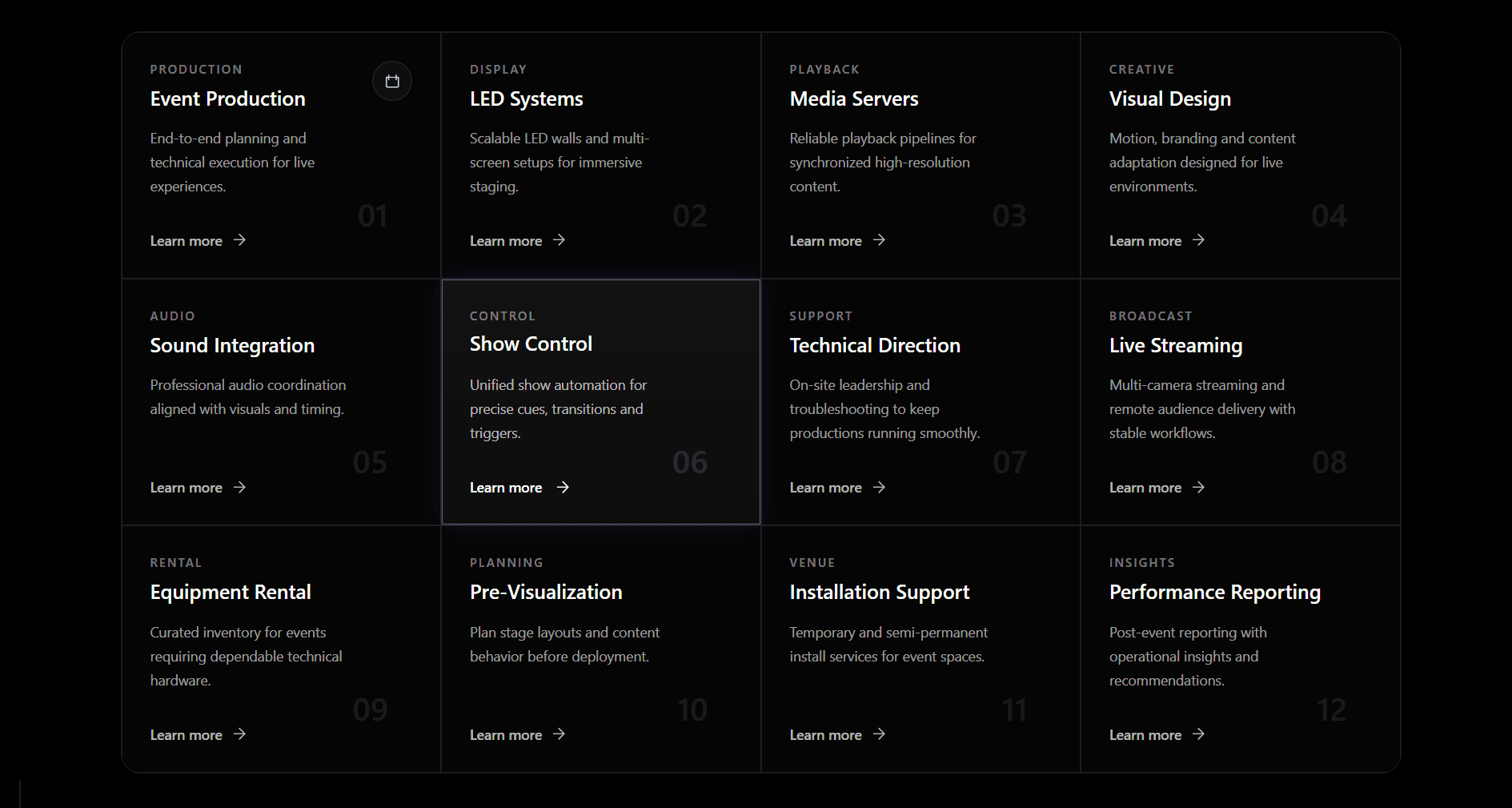Click the arrow beside Live Streaming's Learn more
The height and width of the screenshot is (808, 1512).
pyautogui.click(x=1198, y=487)
